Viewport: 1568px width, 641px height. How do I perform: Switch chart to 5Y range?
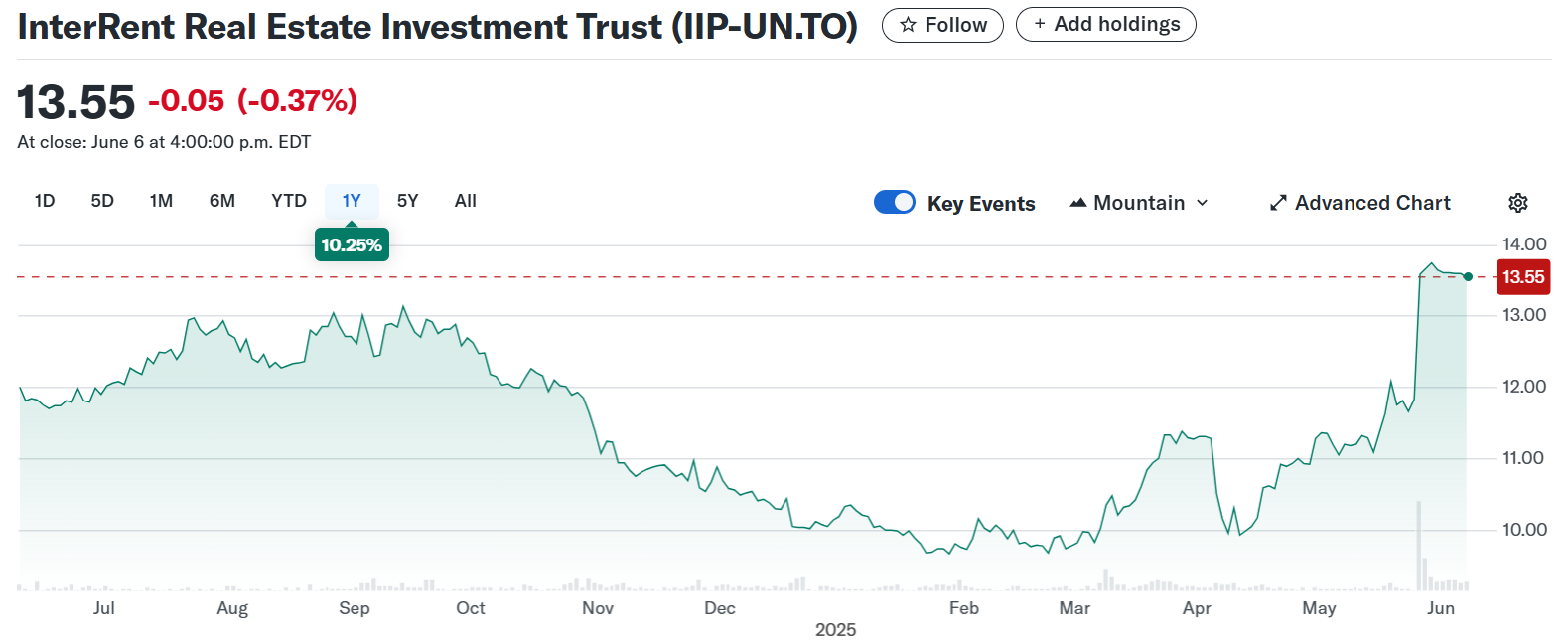point(407,201)
